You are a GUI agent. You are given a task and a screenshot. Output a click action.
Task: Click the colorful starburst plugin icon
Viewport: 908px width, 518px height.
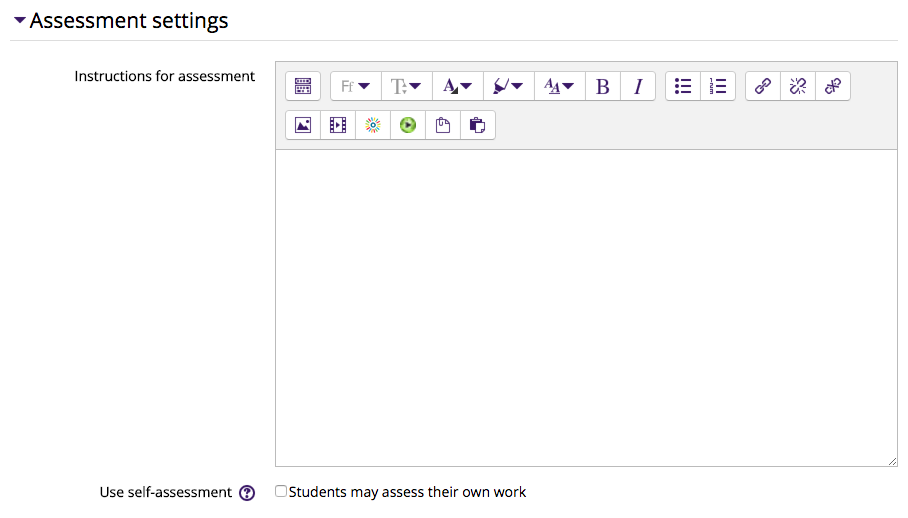373,125
